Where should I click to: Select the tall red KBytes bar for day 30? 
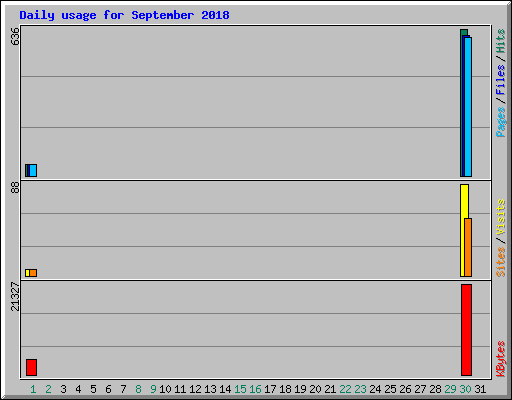point(466,330)
